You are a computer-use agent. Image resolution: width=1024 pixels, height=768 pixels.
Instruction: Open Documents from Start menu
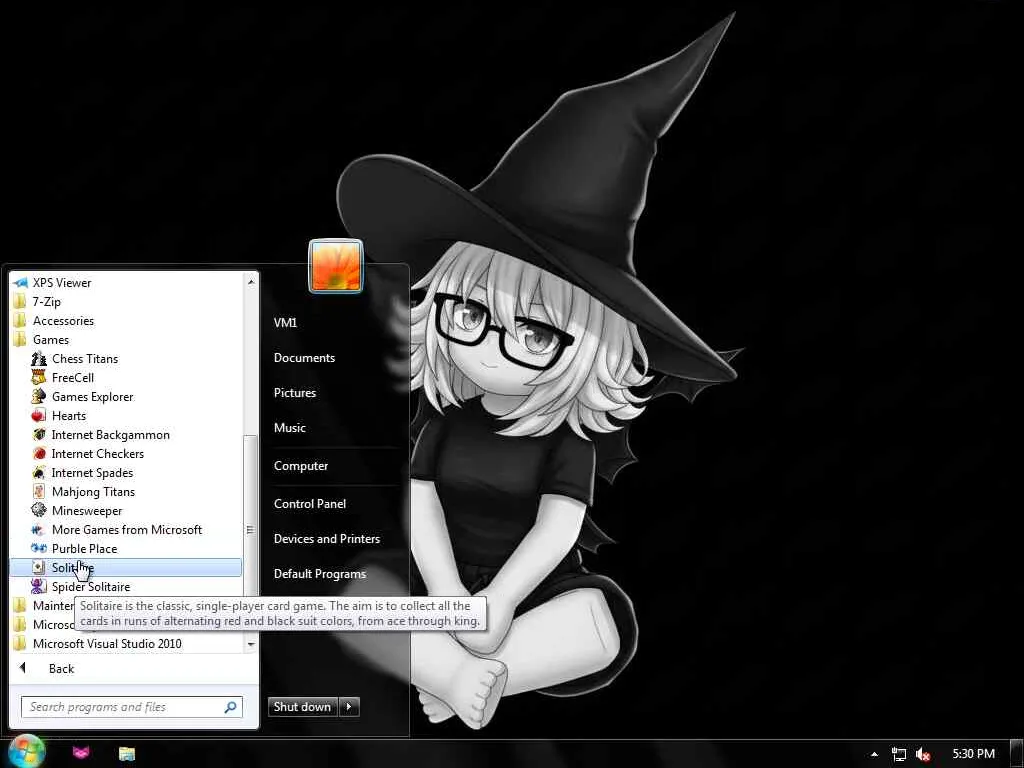click(304, 358)
